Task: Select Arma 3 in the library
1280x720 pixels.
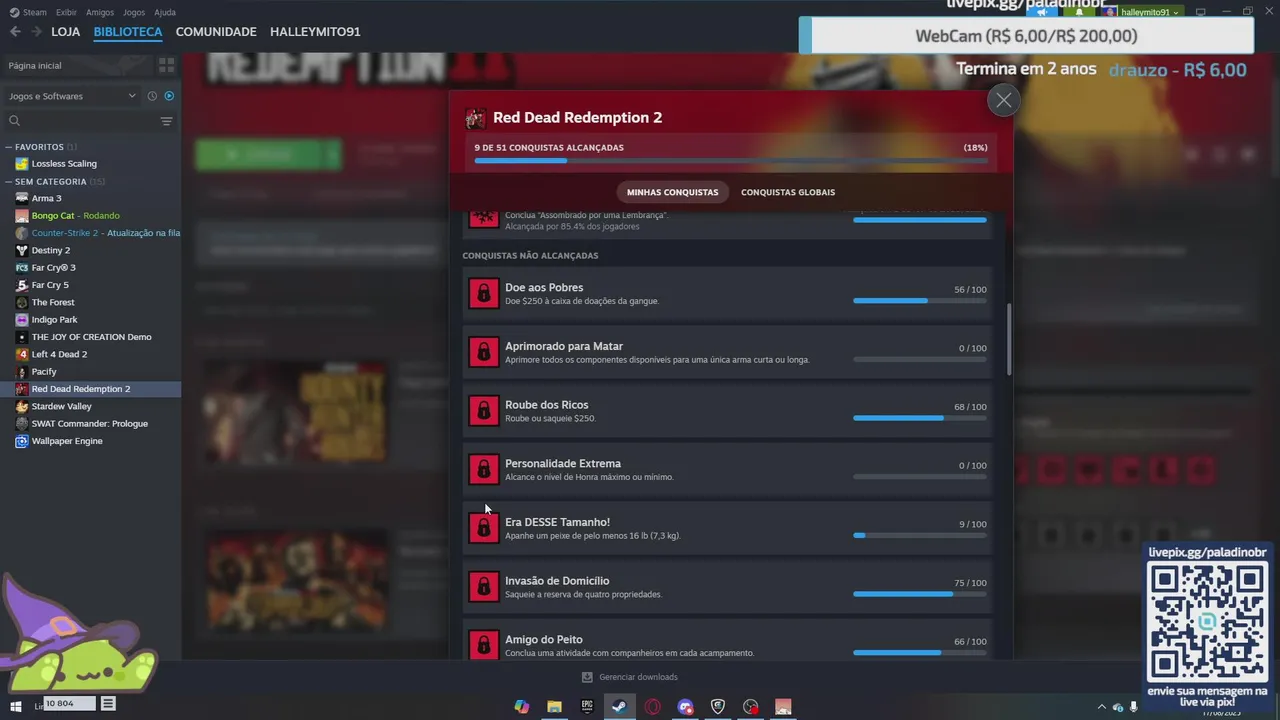Action: tap(46, 198)
